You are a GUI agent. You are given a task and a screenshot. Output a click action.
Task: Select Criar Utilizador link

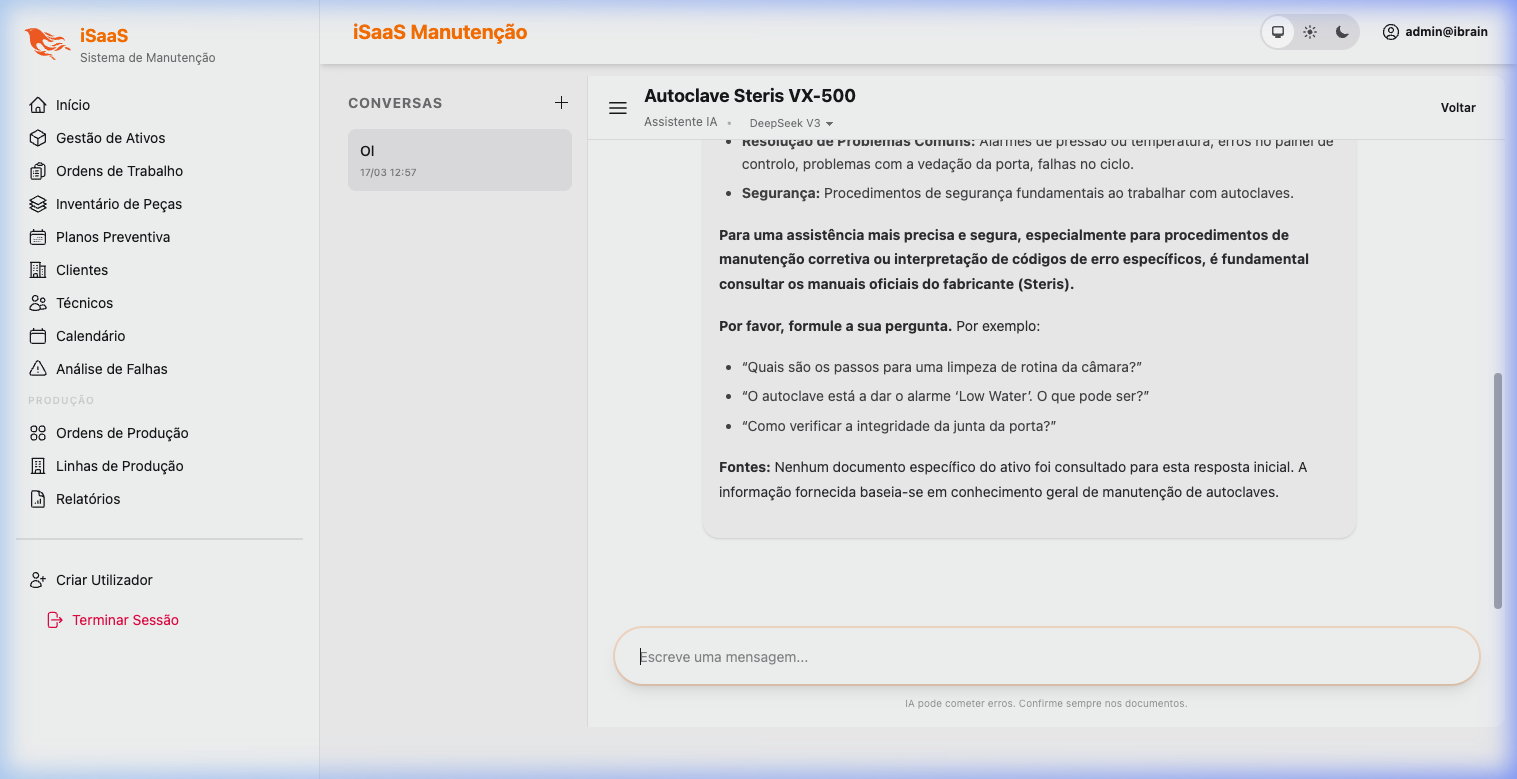click(x=104, y=580)
